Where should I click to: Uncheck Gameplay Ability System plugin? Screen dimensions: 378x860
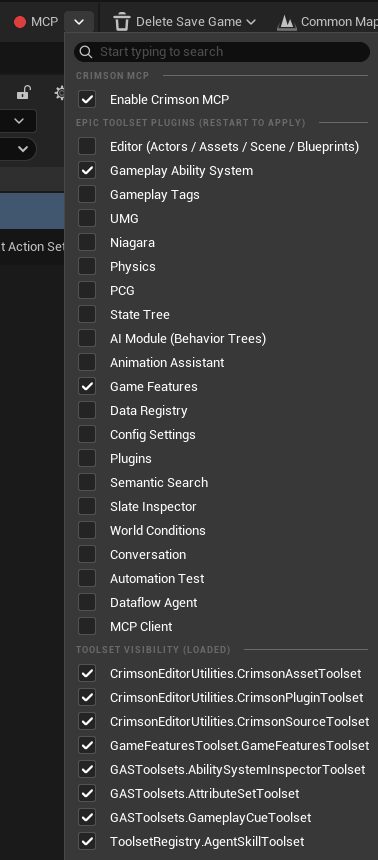point(87,171)
